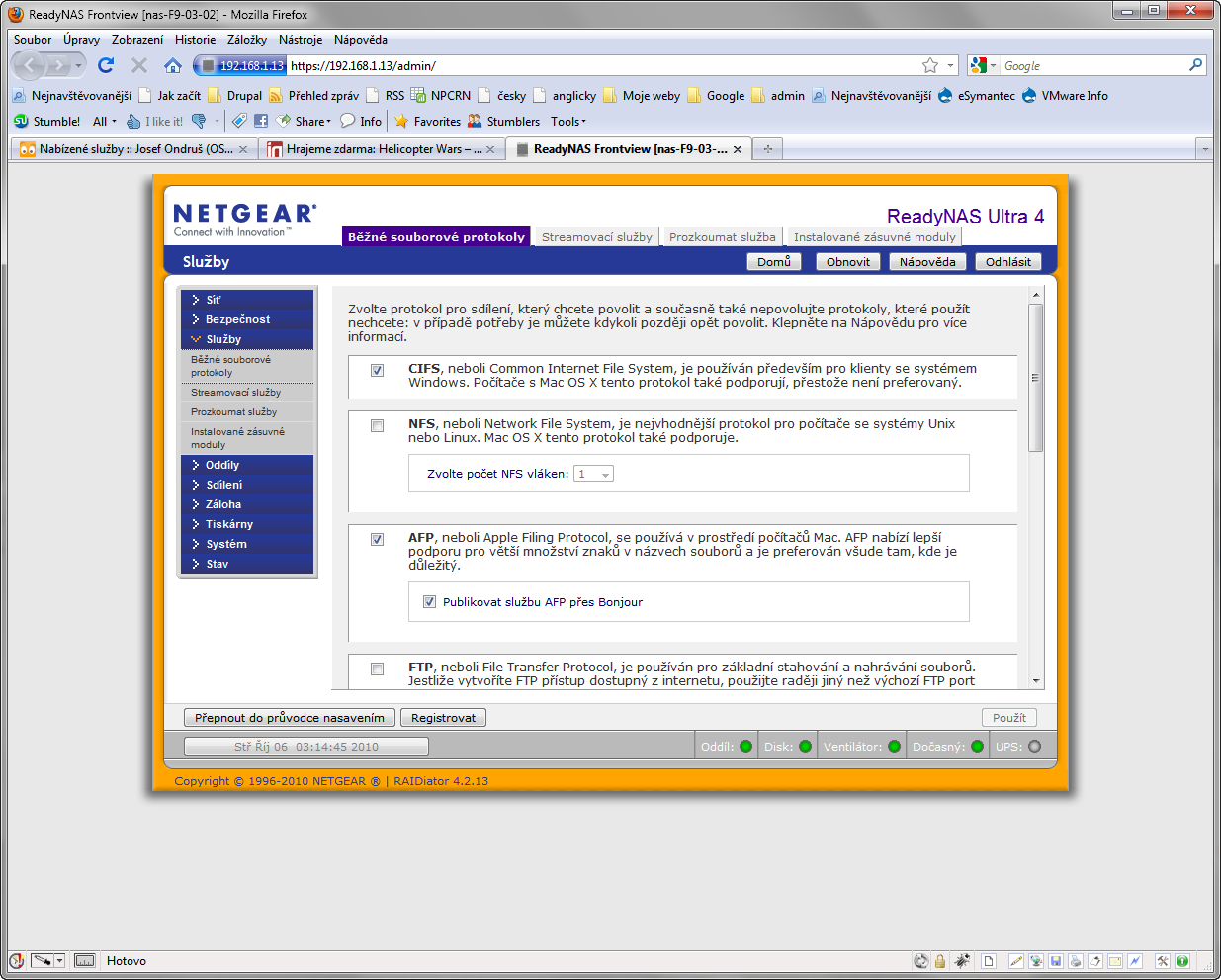Expand the Tiskárny sidebar section
Screen dimensions: 1221x980
click(247, 524)
